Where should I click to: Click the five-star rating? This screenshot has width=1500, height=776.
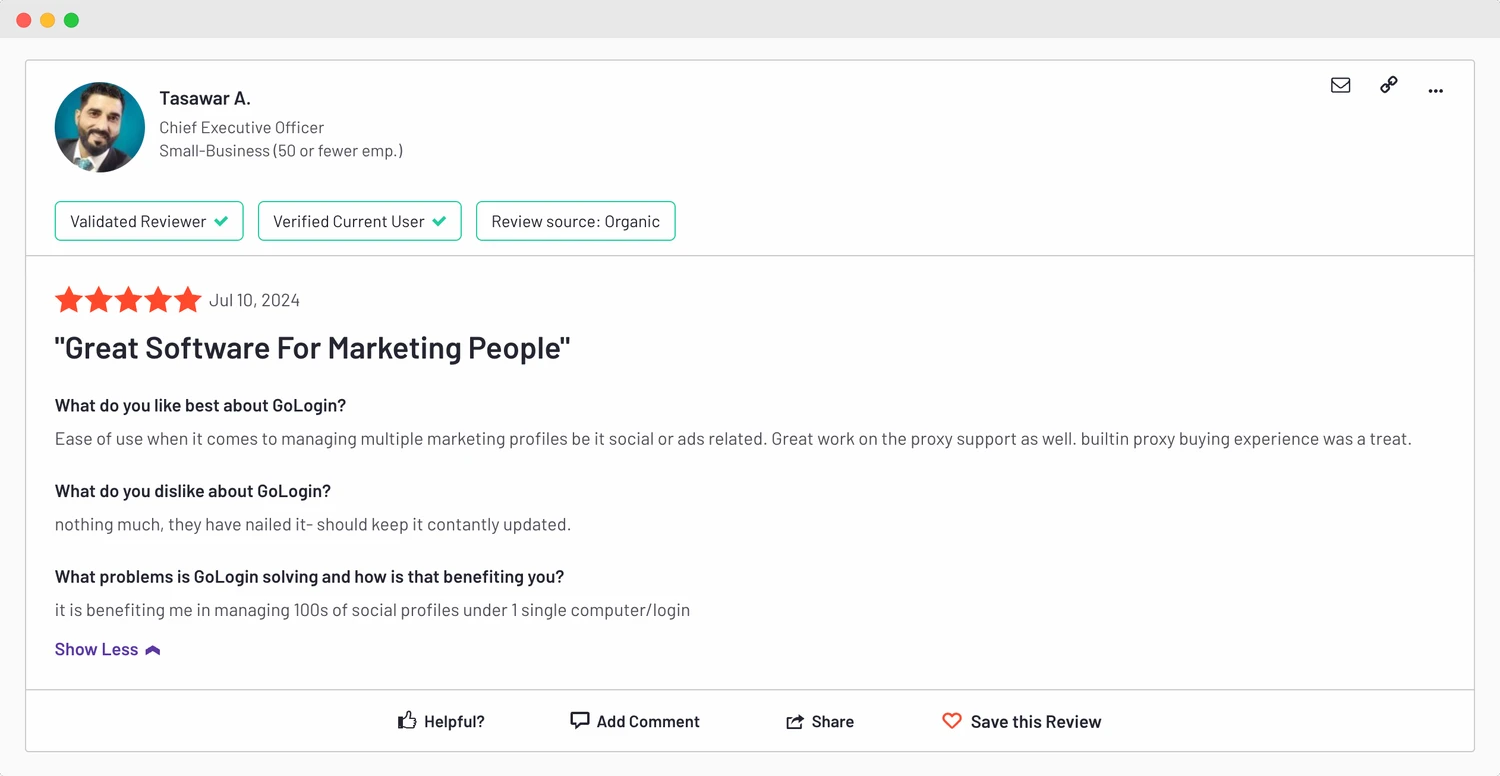coord(128,300)
